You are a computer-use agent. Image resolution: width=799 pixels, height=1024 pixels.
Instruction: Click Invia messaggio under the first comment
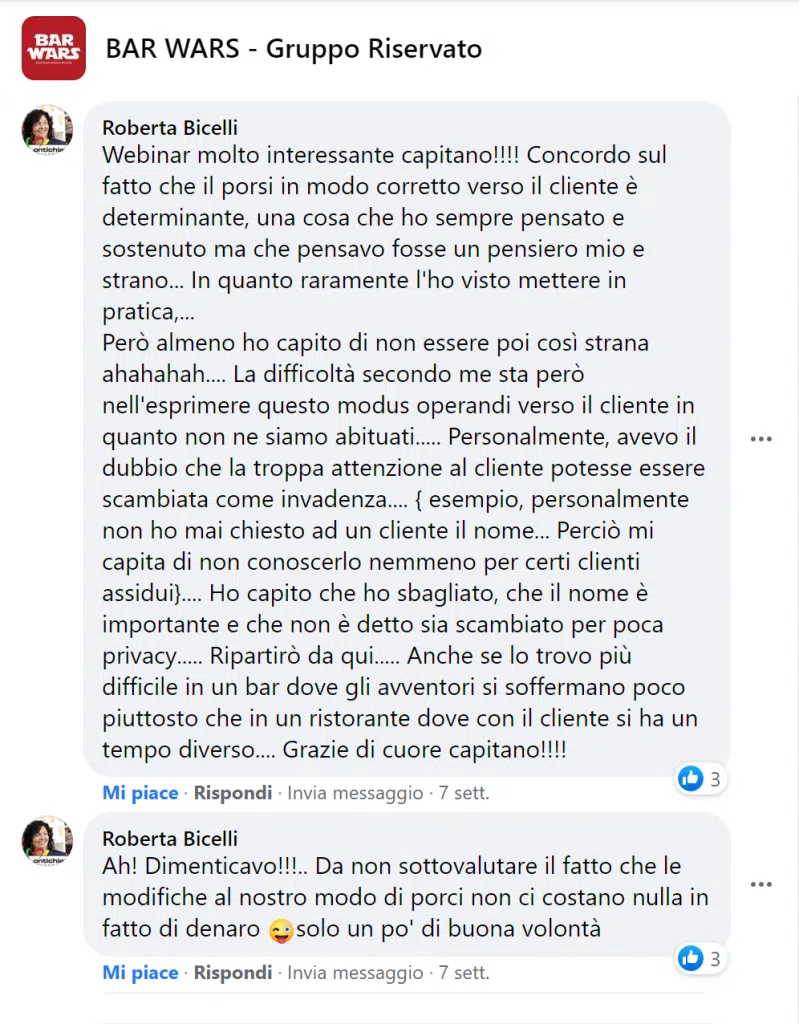pos(355,793)
